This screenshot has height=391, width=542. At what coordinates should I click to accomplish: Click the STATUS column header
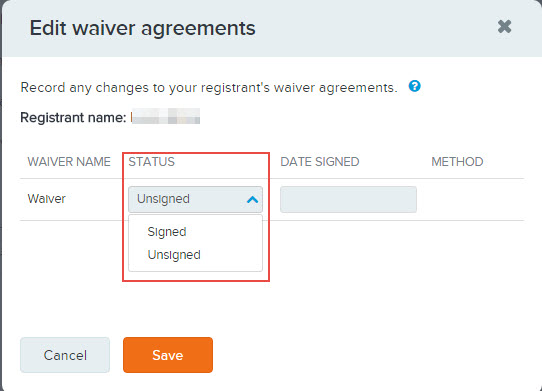click(151, 162)
